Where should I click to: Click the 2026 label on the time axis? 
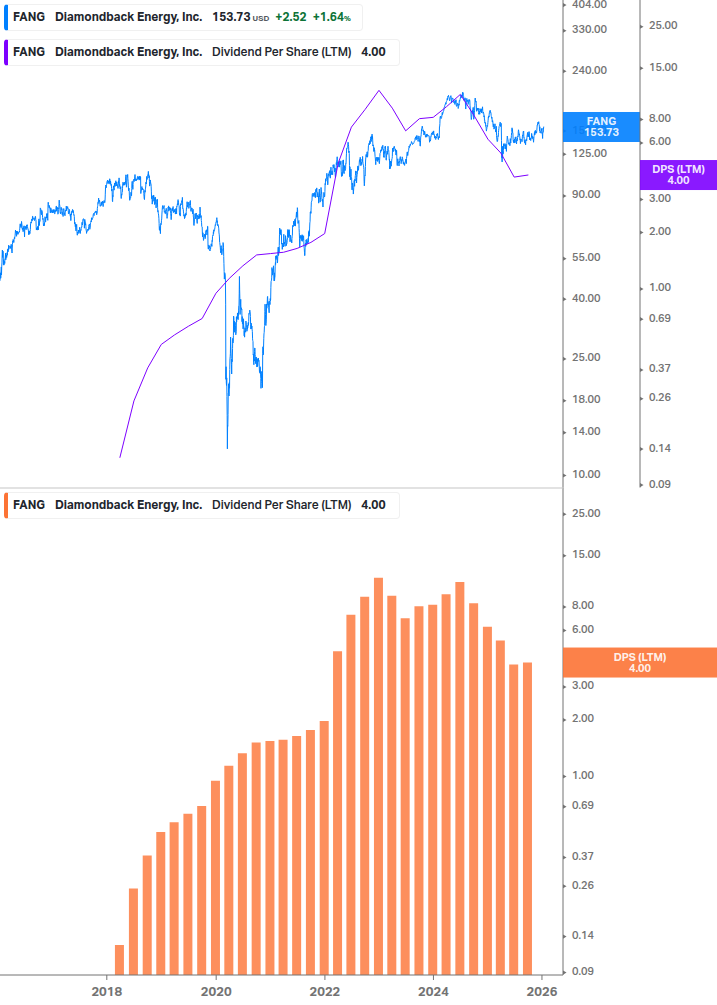[x=541, y=991]
